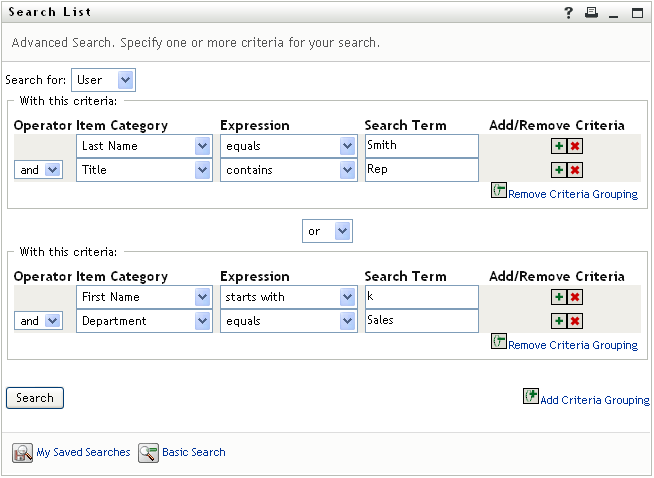Open the 'and' operator dropdown beside Department
This screenshot has width=654, height=478.
tap(38, 321)
